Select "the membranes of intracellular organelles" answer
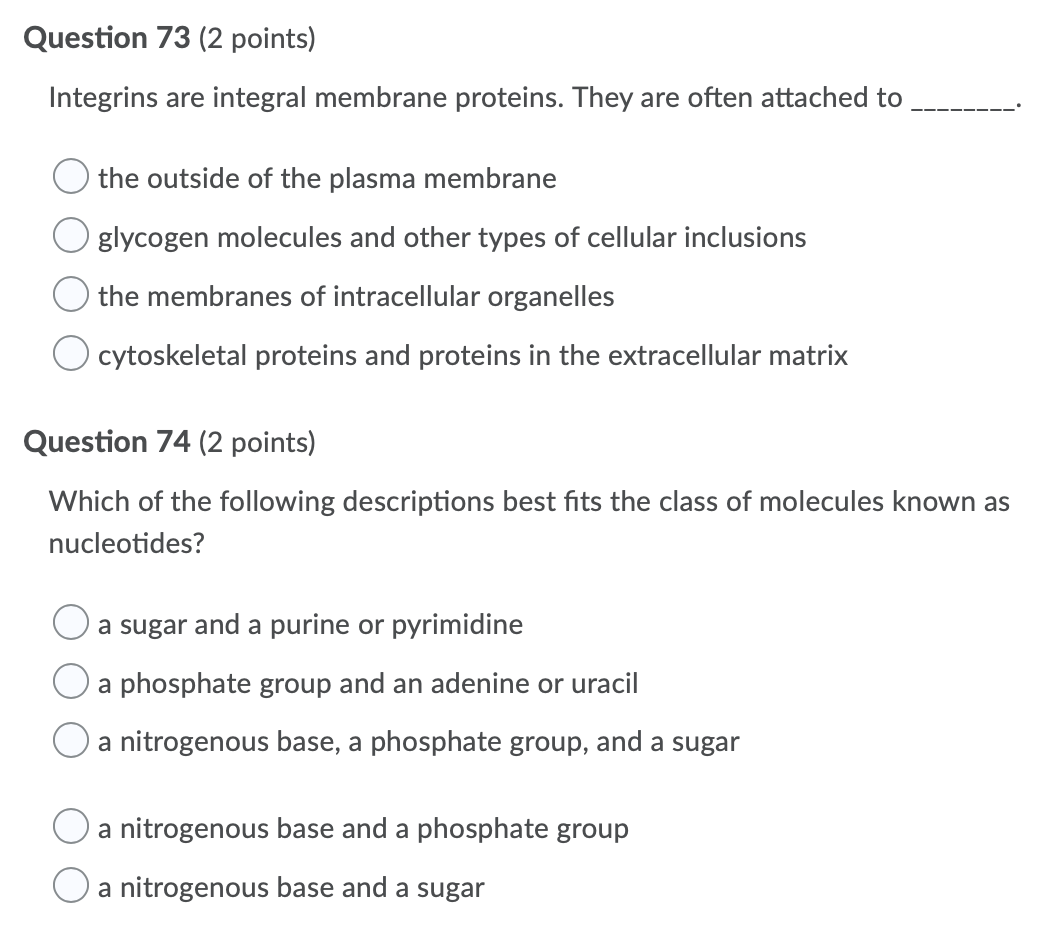 pyautogui.click(x=70, y=294)
